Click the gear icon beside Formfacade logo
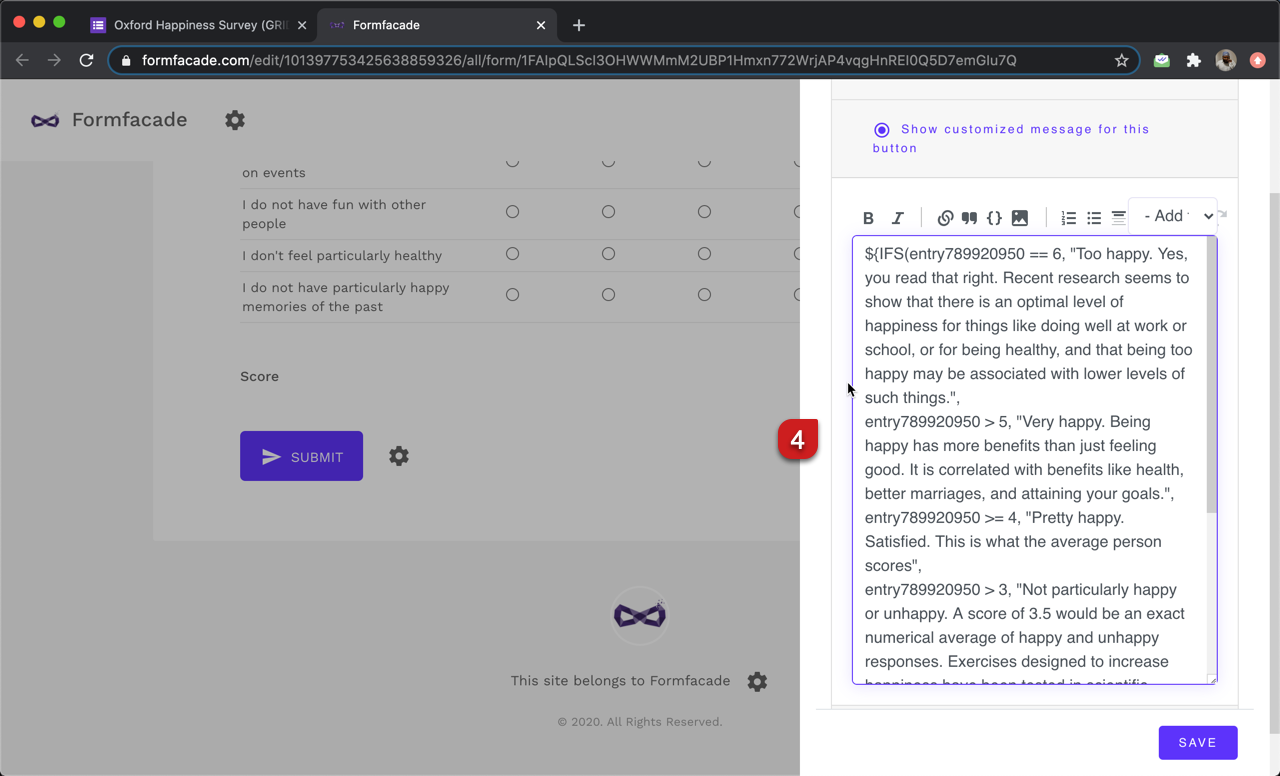The height and width of the screenshot is (776, 1280). (235, 120)
